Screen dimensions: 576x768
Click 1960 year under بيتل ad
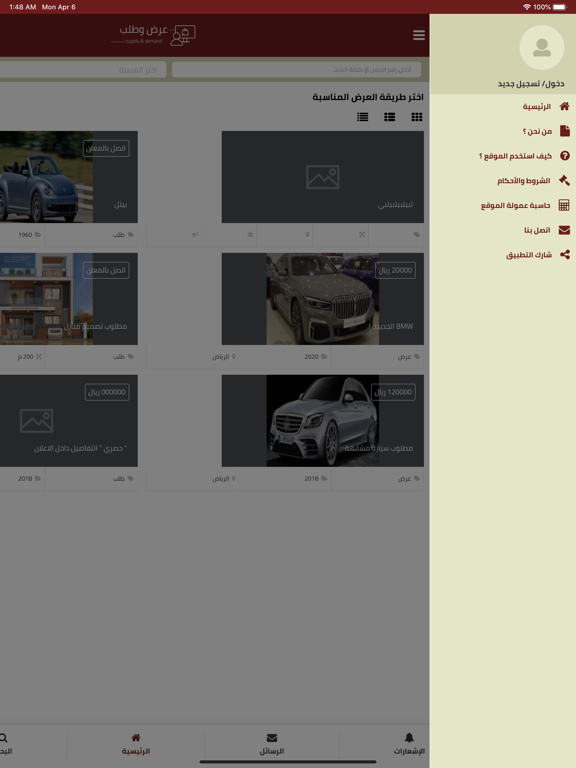click(x=29, y=235)
